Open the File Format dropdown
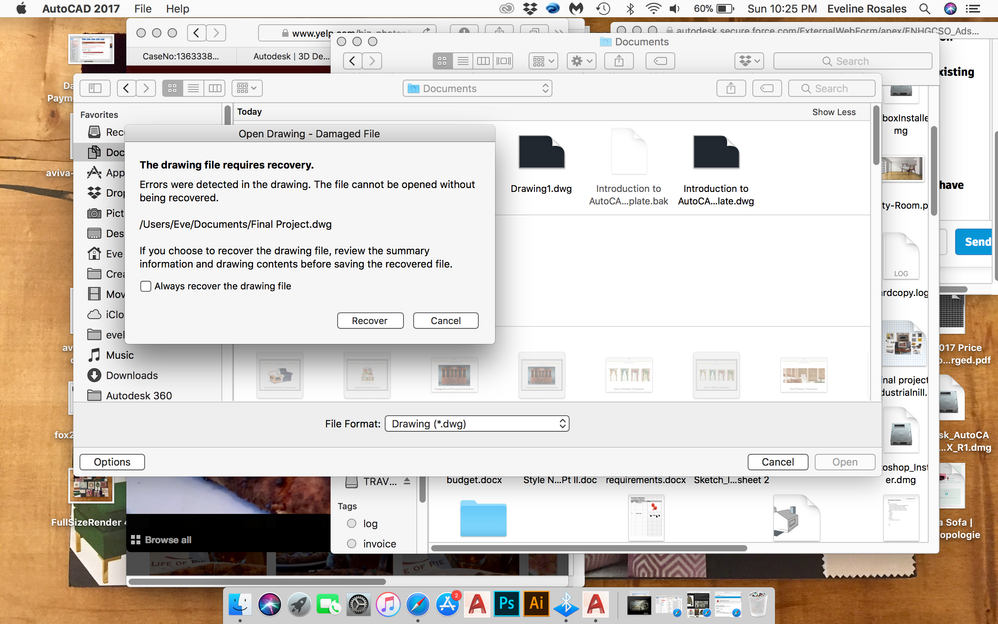This screenshot has height=624, width=998. coord(477,423)
